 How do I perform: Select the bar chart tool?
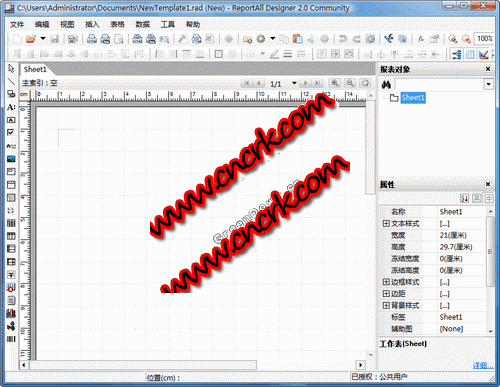click(11, 313)
